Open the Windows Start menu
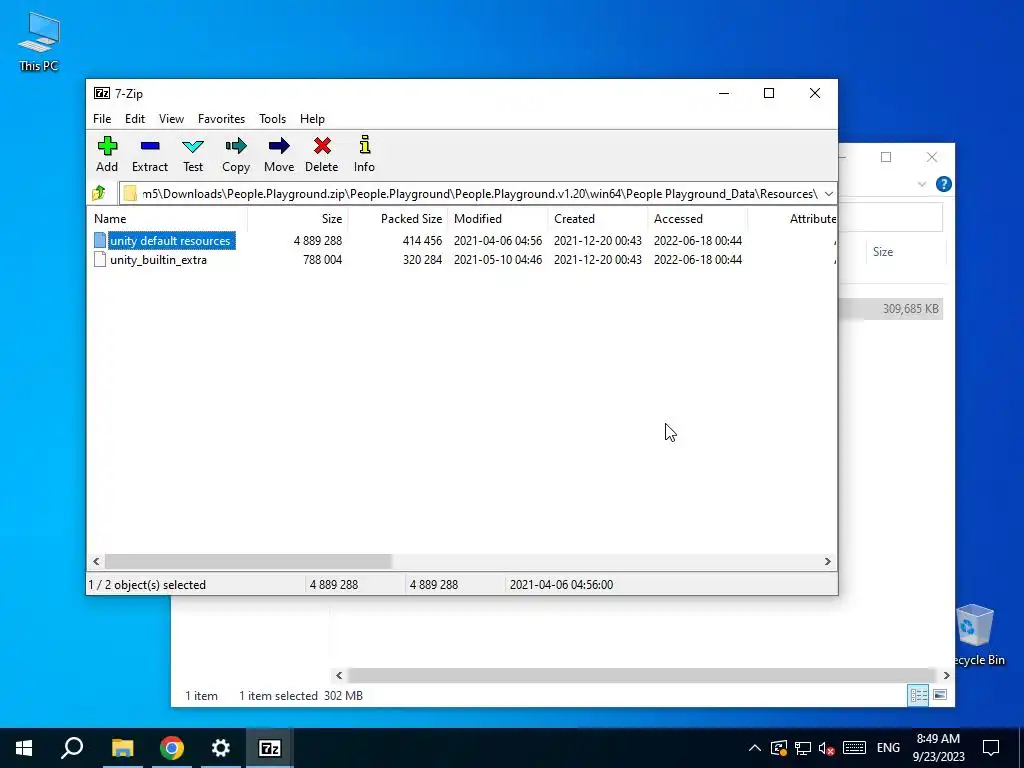 pos(24,748)
